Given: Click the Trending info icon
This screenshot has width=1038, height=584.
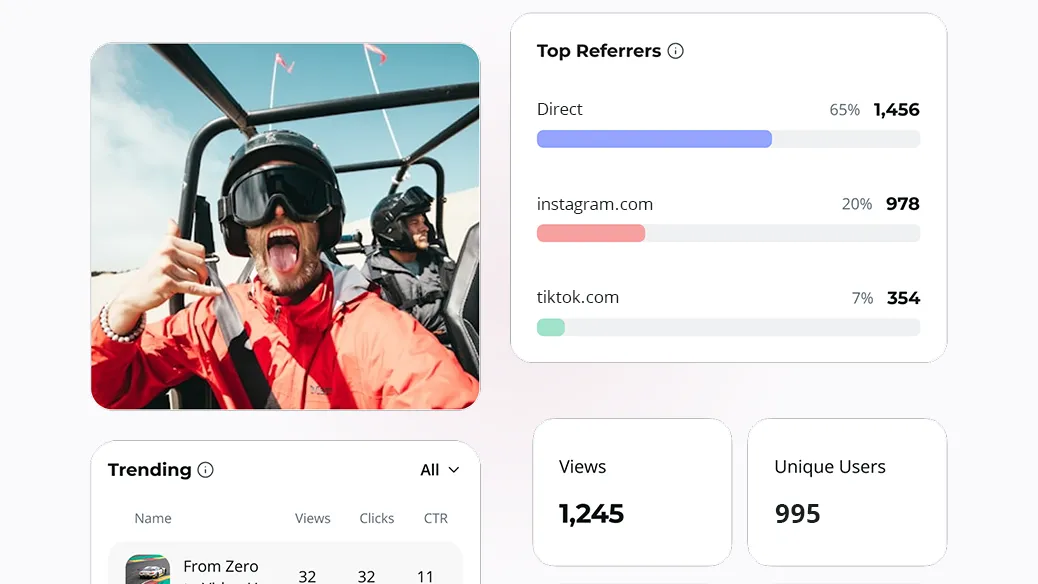Looking at the screenshot, I should [x=206, y=470].
